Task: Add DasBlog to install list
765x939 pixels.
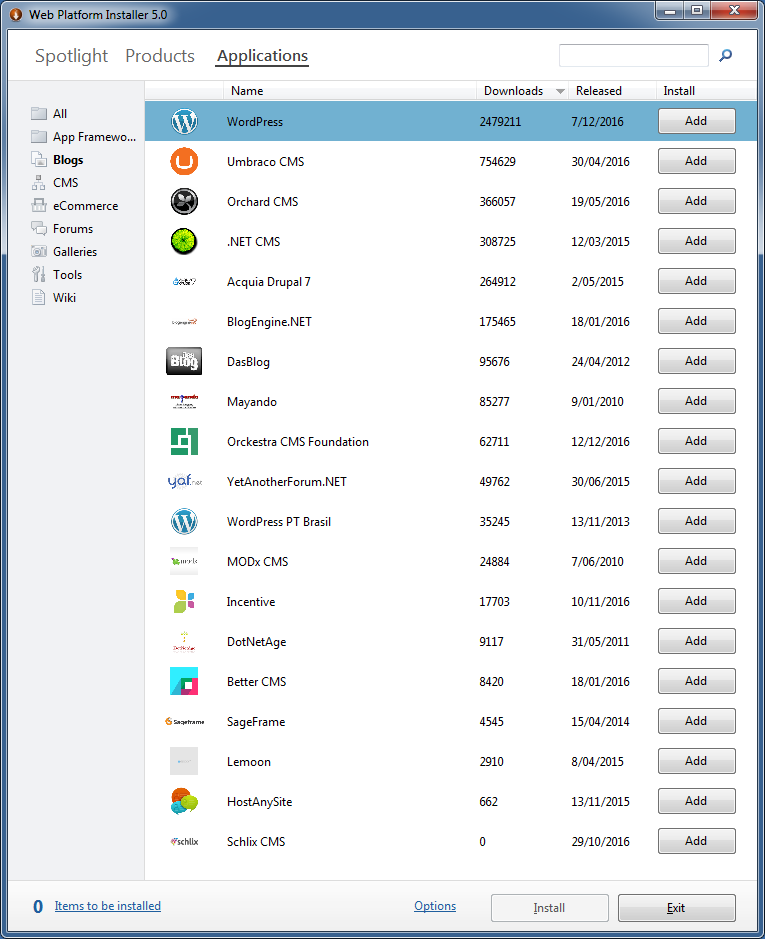Action: click(697, 361)
